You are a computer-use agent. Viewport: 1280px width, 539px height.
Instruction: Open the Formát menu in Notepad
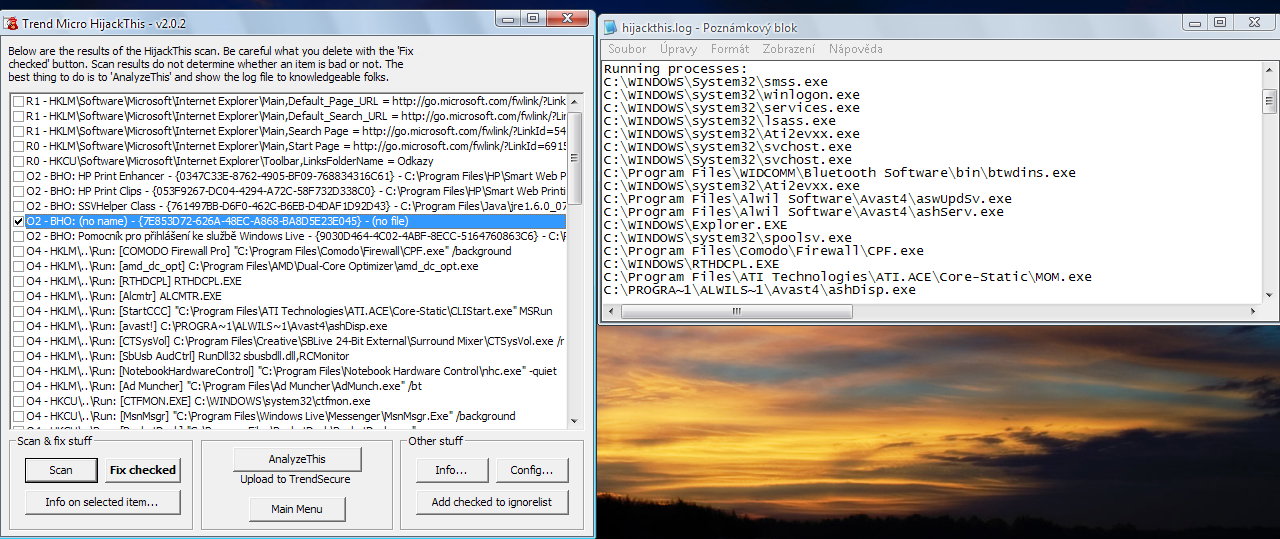pyautogui.click(x=730, y=48)
